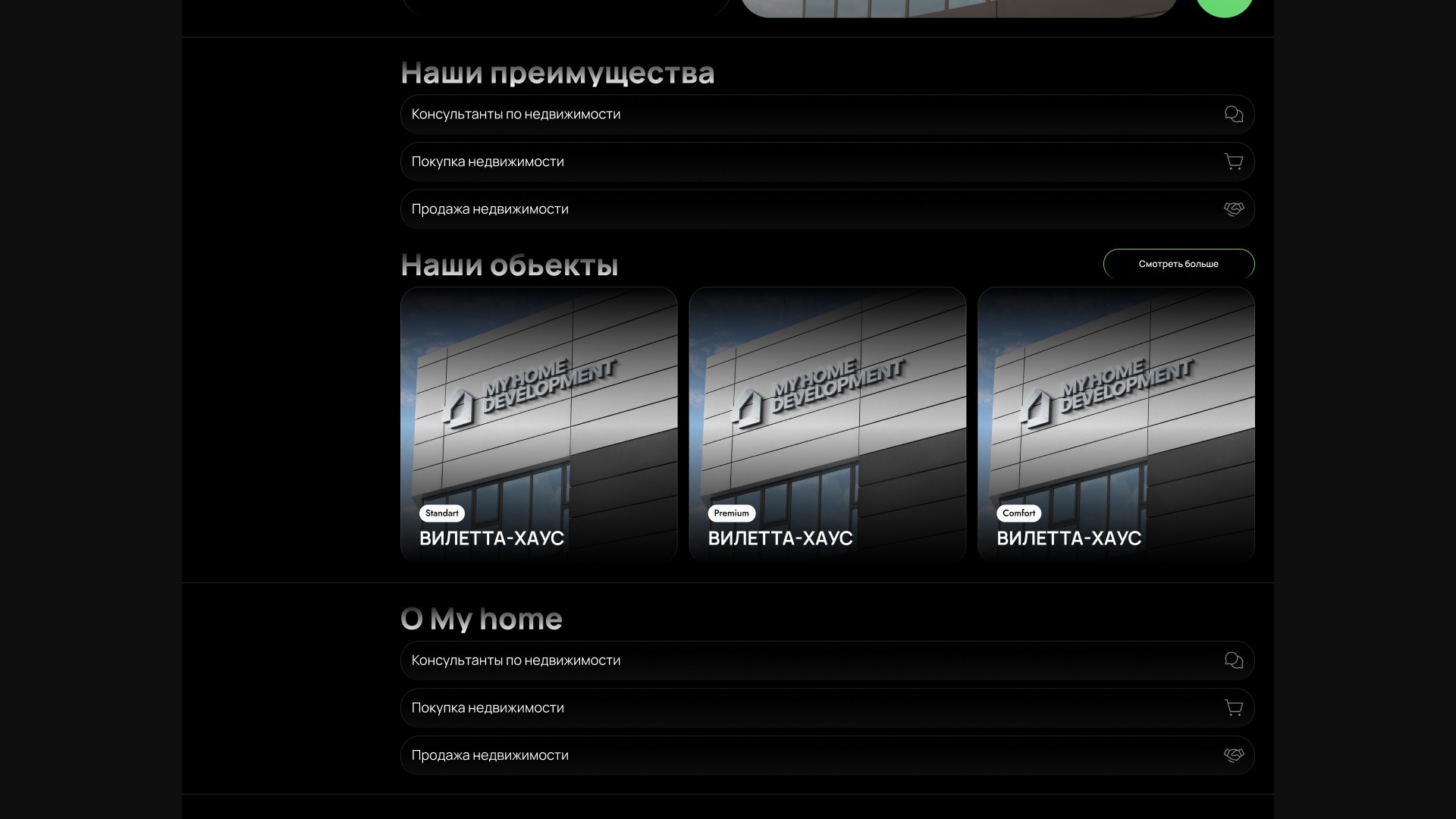Open Консультанты по недвижимости under О My home
This screenshot has height=819, width=1456.
[x=516, y=661]
